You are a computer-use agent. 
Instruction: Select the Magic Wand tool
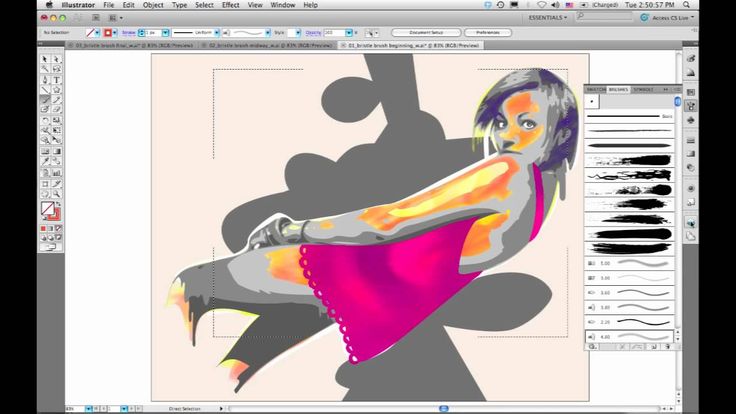click(45, 69)
